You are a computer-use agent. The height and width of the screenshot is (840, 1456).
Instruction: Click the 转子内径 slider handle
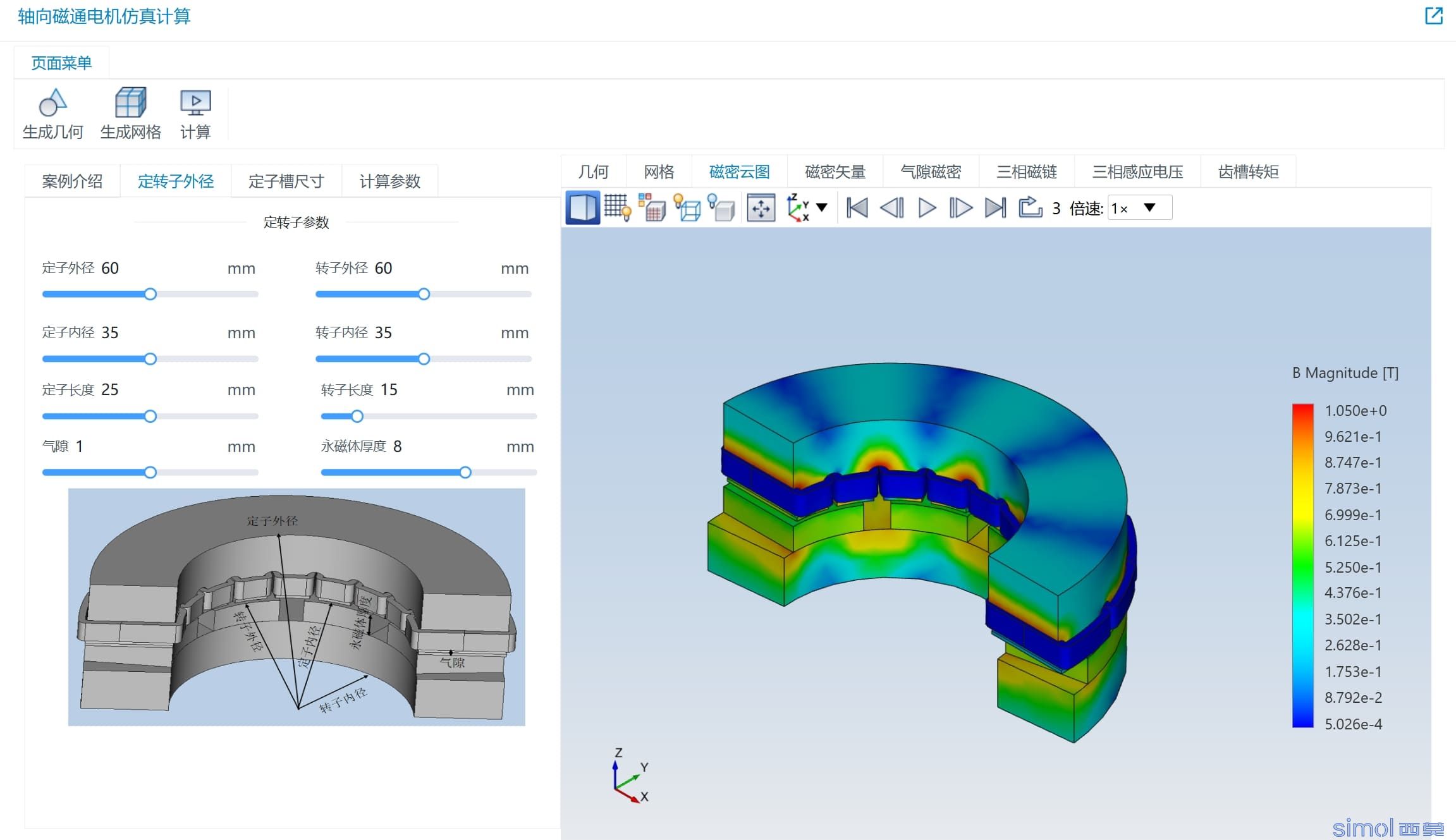424,359
